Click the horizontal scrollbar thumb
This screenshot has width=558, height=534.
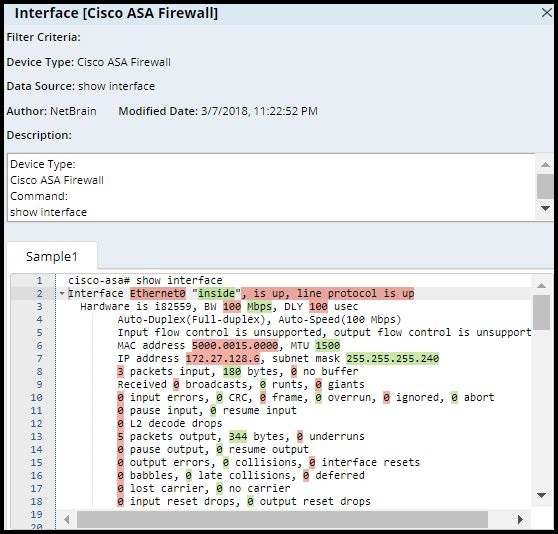click(282, 519)
